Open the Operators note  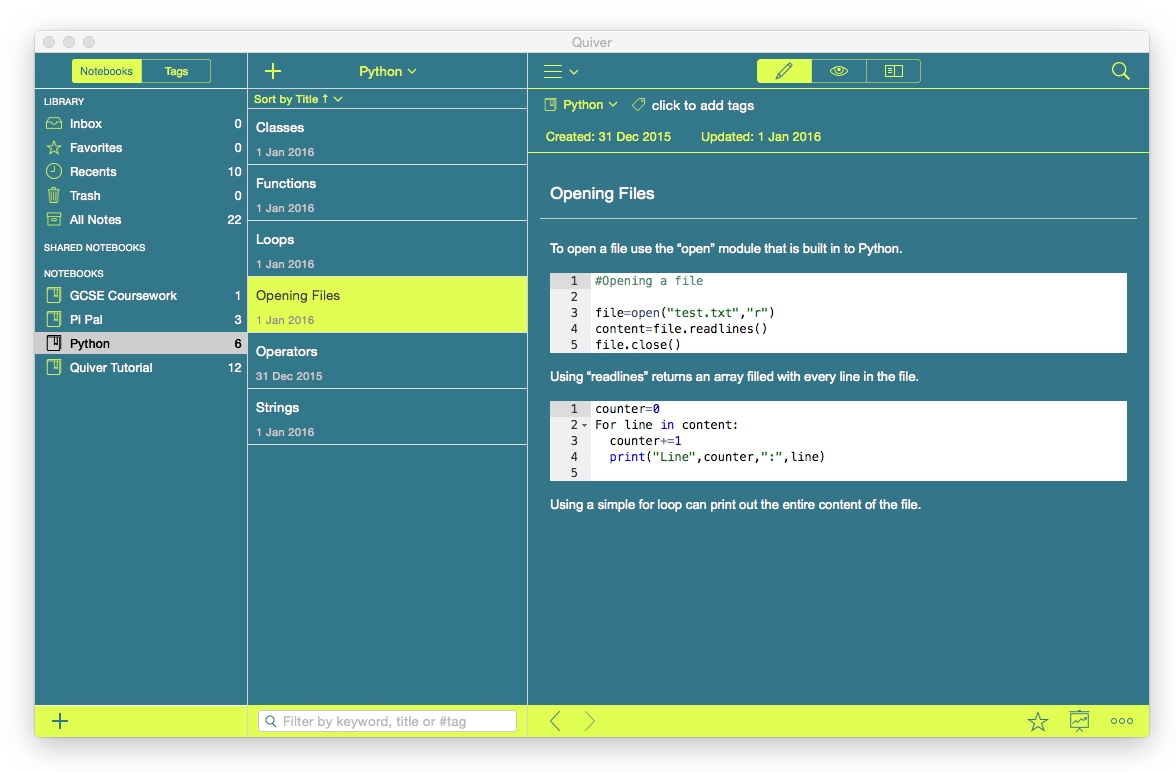click(x=388, y=361)
